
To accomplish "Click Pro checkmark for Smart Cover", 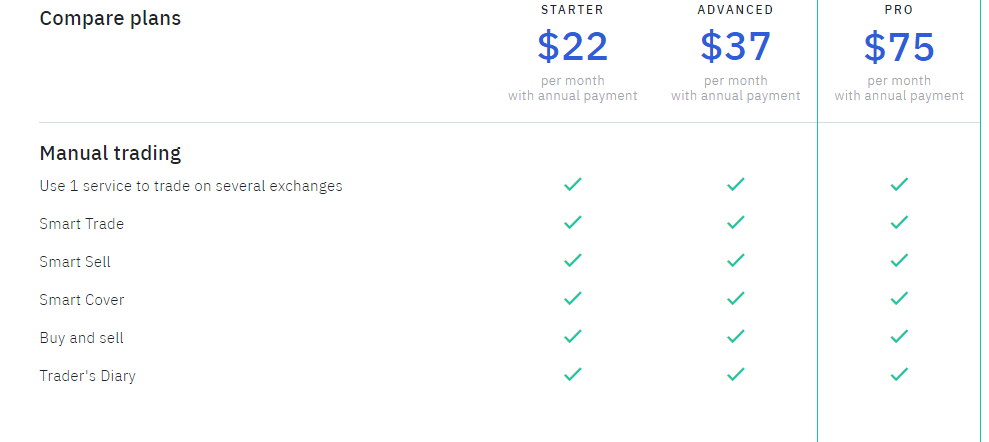I will (899, 298).
